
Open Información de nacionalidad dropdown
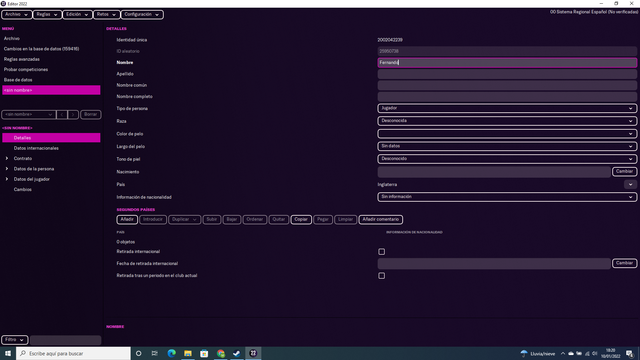507,197
